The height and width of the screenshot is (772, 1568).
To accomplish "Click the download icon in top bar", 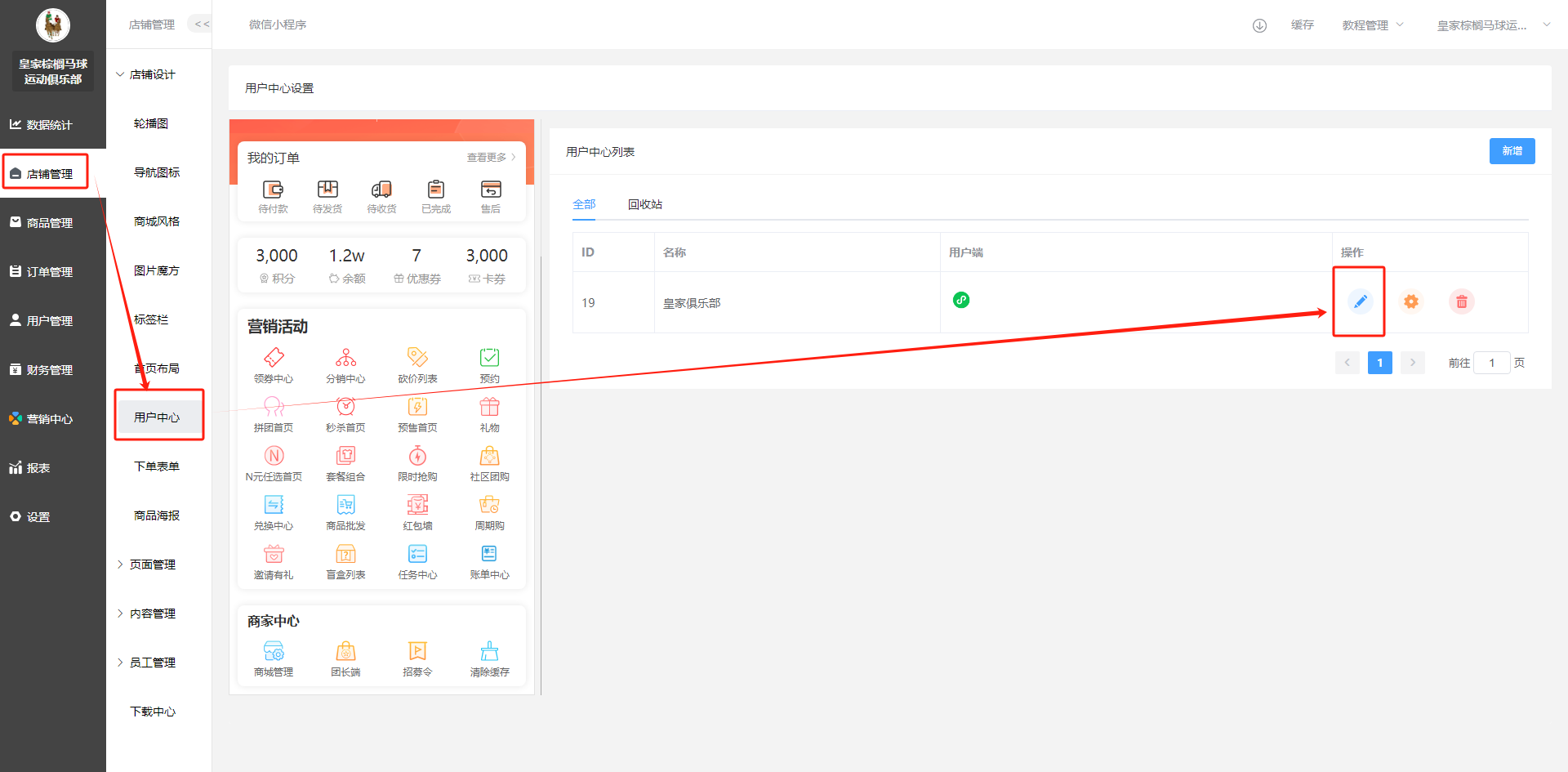I will coord(1259,25).
